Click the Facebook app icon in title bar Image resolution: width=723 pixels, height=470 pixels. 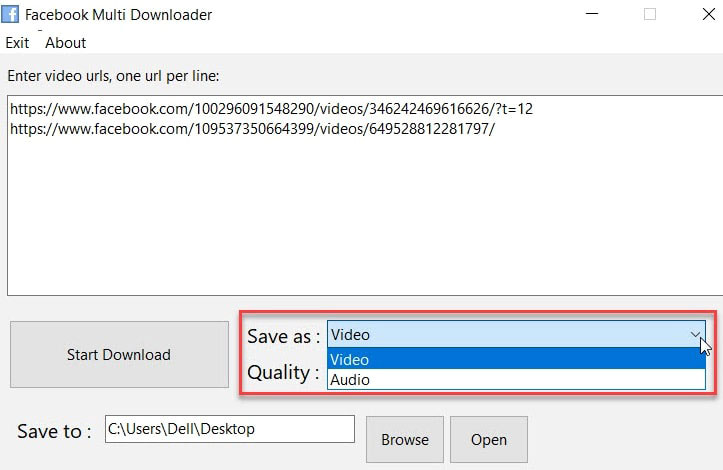click(10, 14)
